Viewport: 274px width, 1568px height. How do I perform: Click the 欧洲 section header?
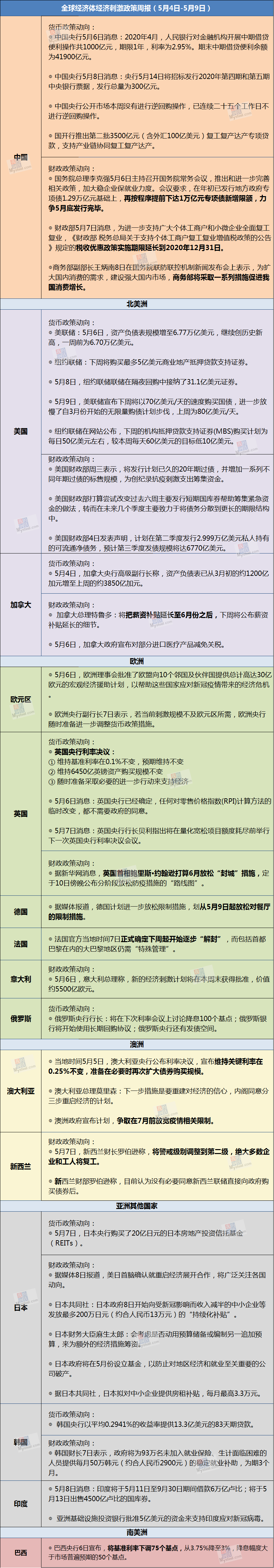point(137,661)
